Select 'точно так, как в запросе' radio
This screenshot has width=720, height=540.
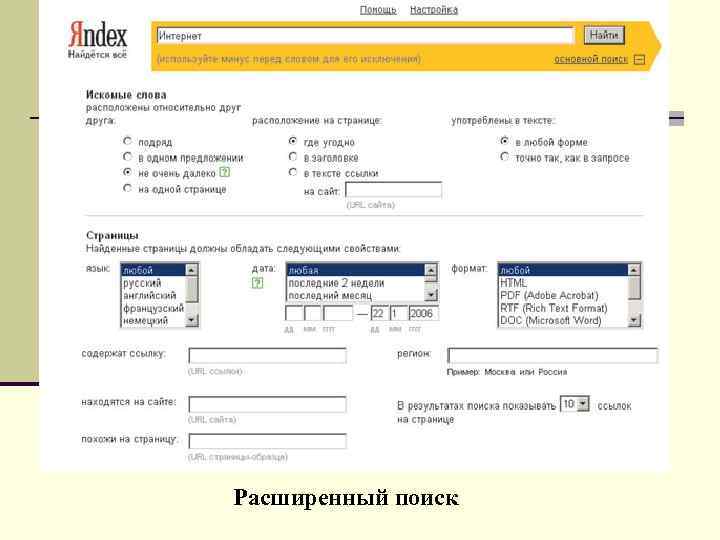click(x=504, y=157)
